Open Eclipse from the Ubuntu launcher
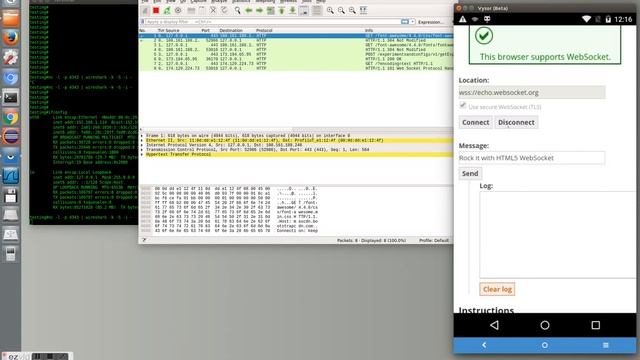This screenshot has height=360, width=640. (11, 137)
